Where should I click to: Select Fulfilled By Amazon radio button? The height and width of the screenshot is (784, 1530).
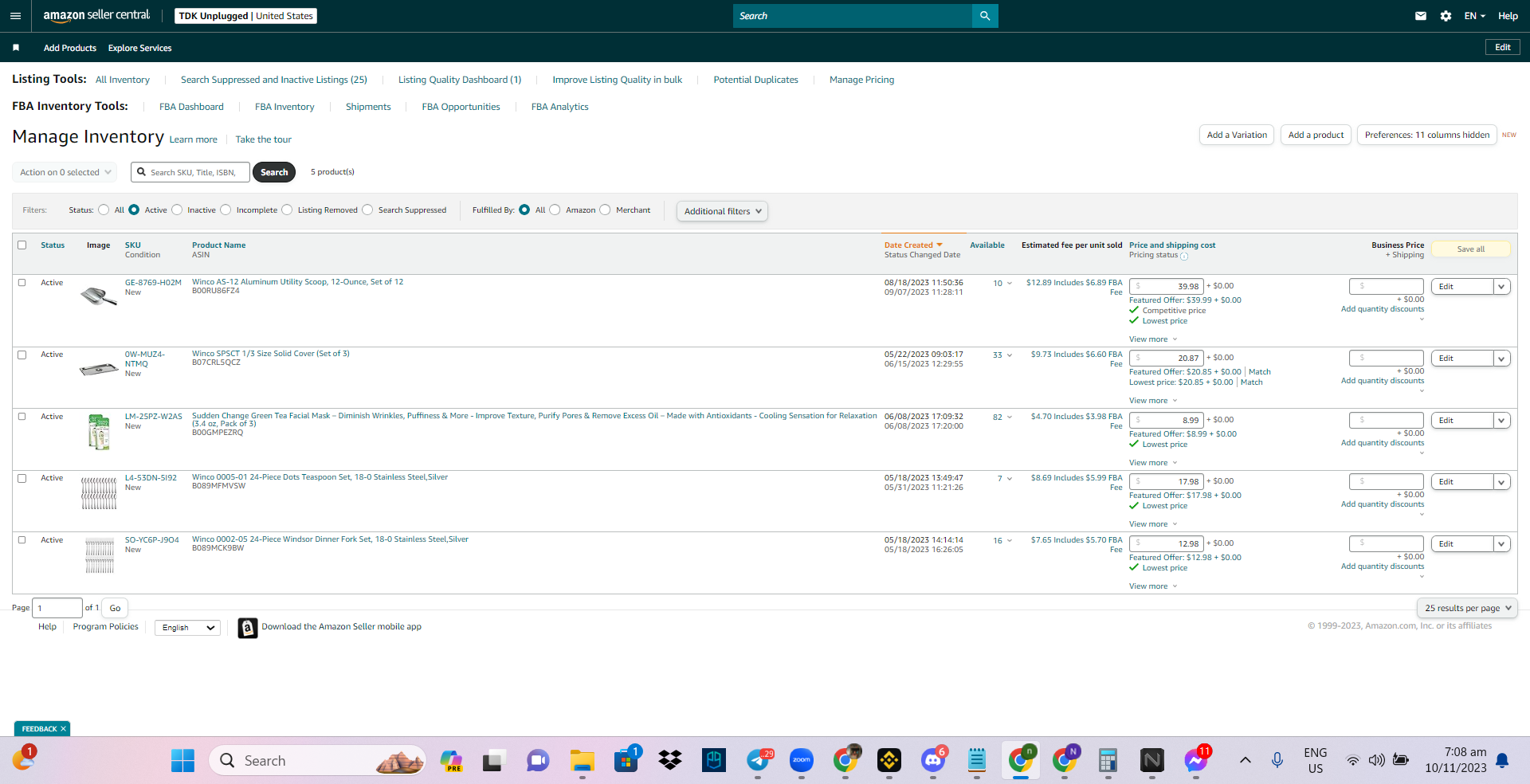[x=555, y=210]
